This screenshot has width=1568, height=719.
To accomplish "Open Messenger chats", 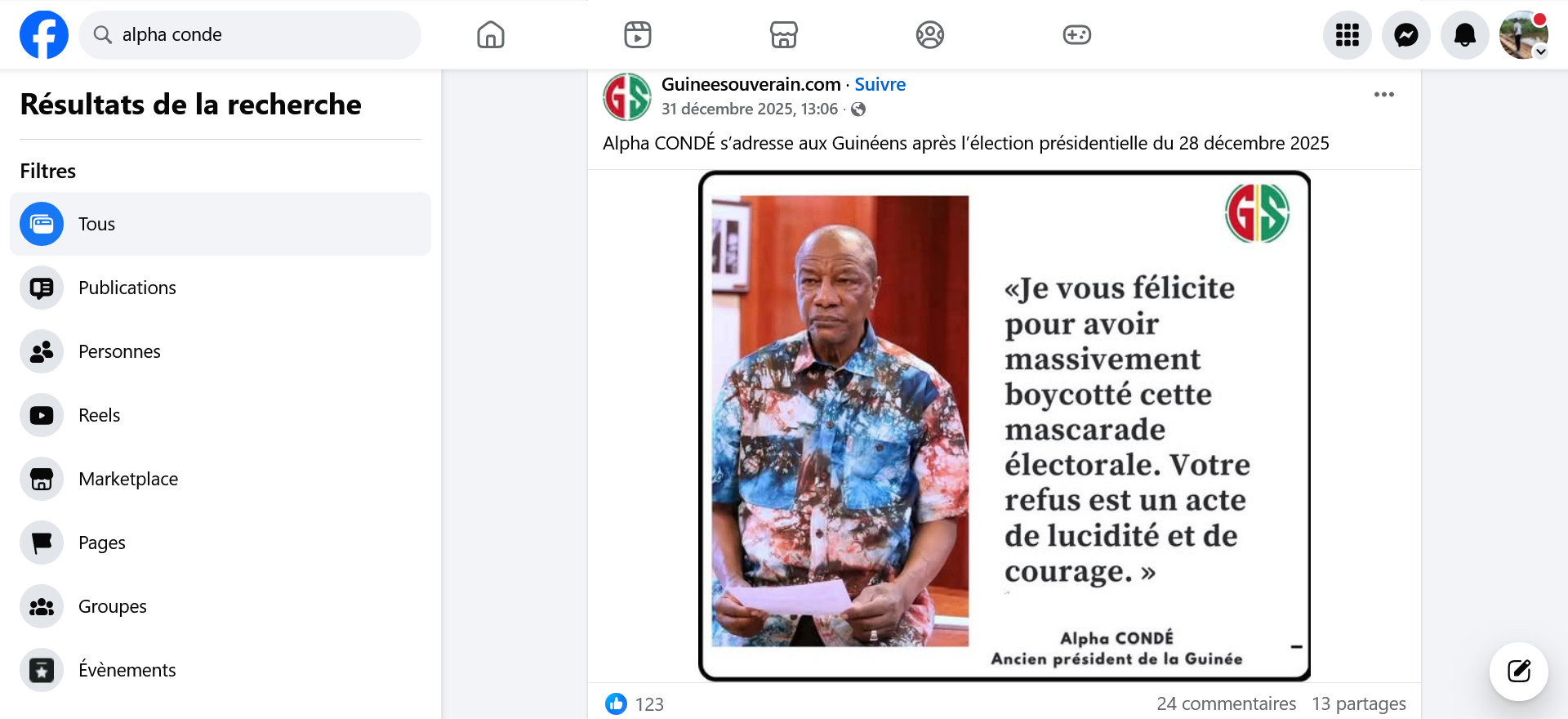I will click(x=1406, y=34).
